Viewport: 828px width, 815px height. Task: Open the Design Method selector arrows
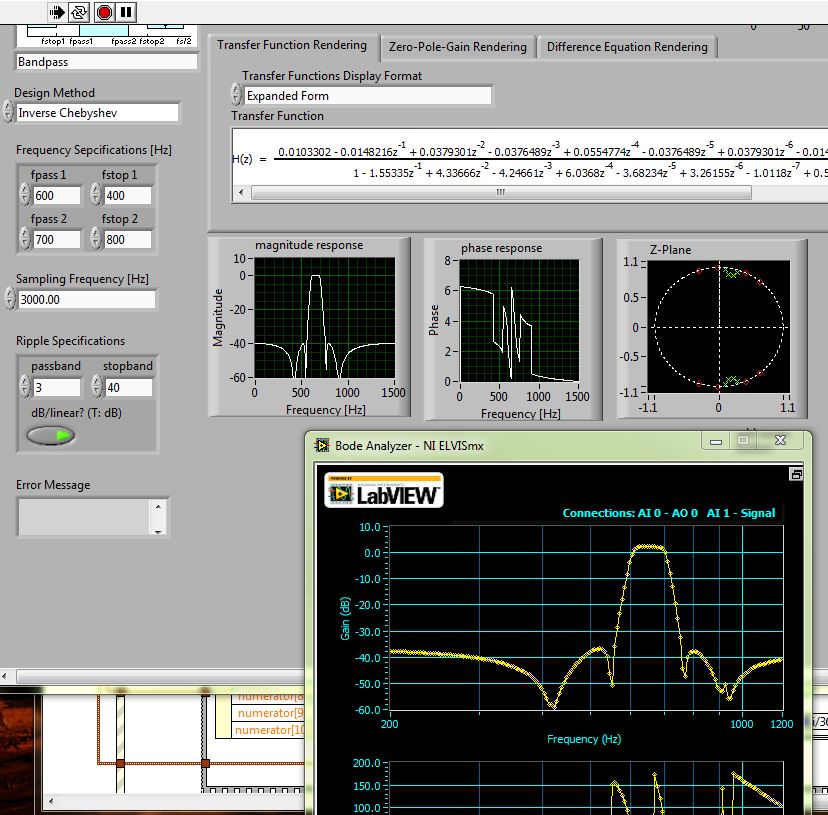(8, 113)
